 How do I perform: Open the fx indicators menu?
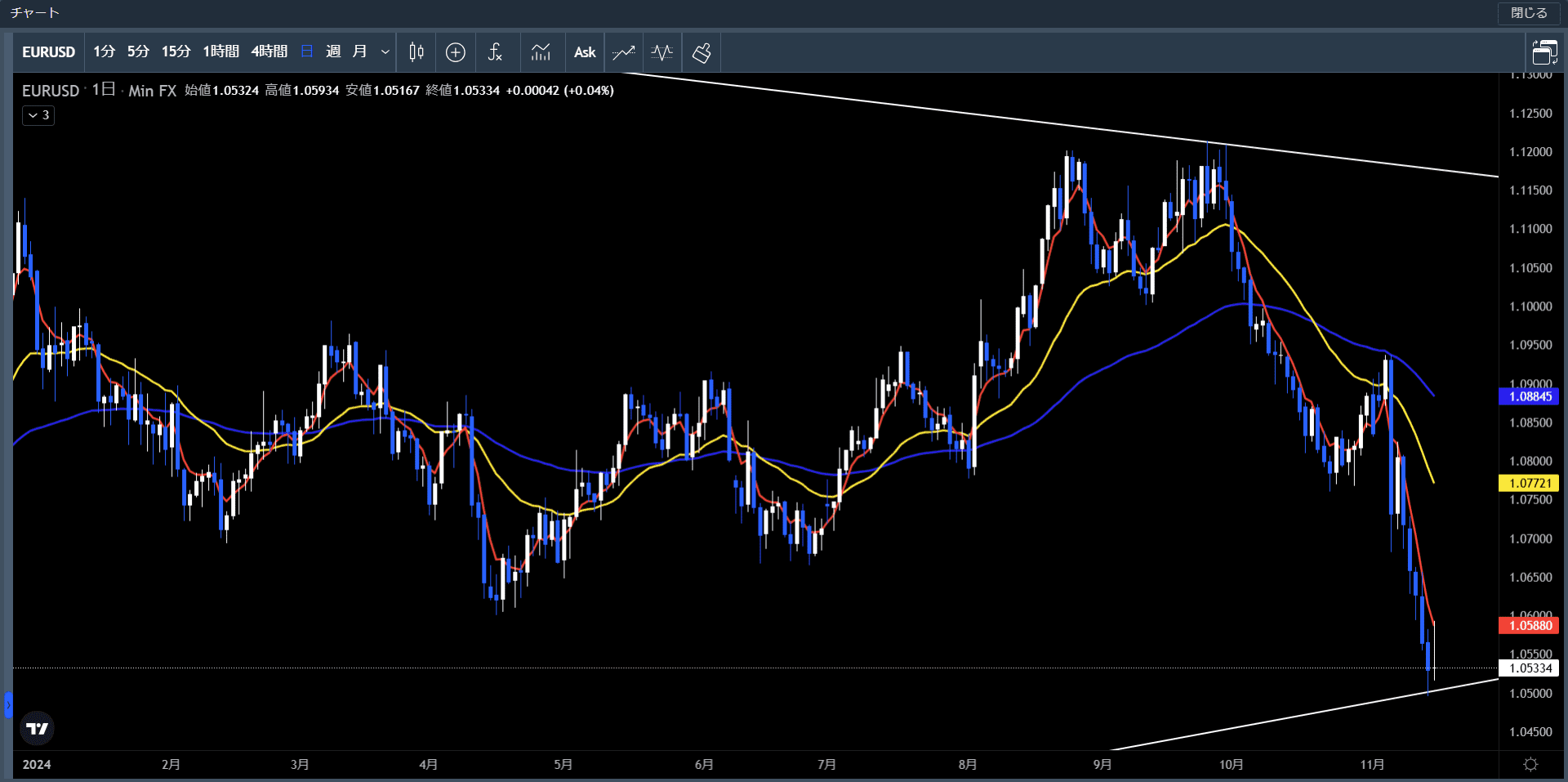[495, 52]
